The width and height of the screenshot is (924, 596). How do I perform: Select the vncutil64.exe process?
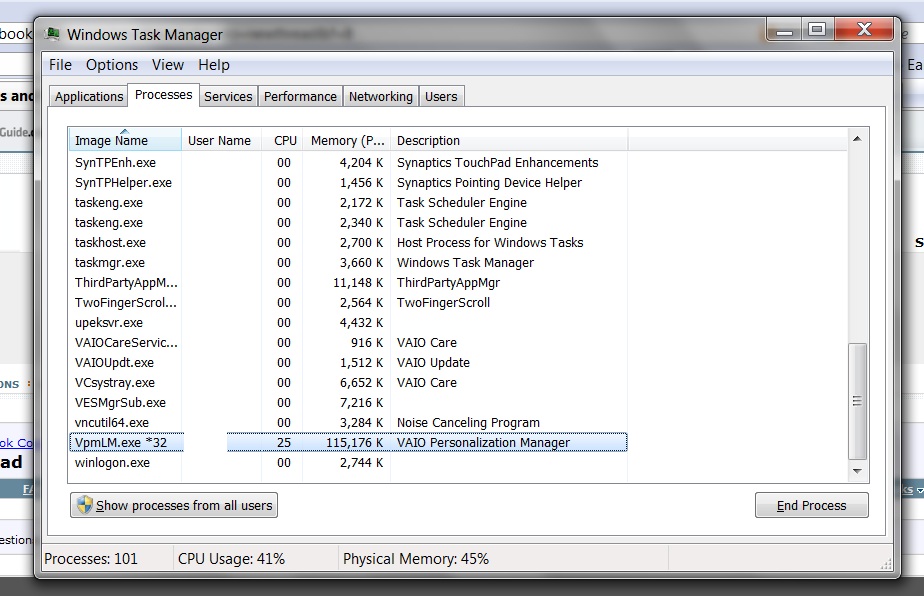[x=348, y=423]
